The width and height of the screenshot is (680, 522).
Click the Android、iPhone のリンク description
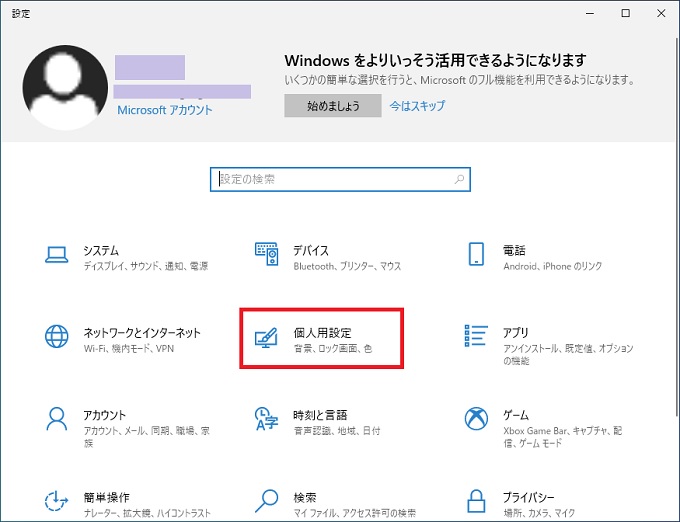coord(552,266)
